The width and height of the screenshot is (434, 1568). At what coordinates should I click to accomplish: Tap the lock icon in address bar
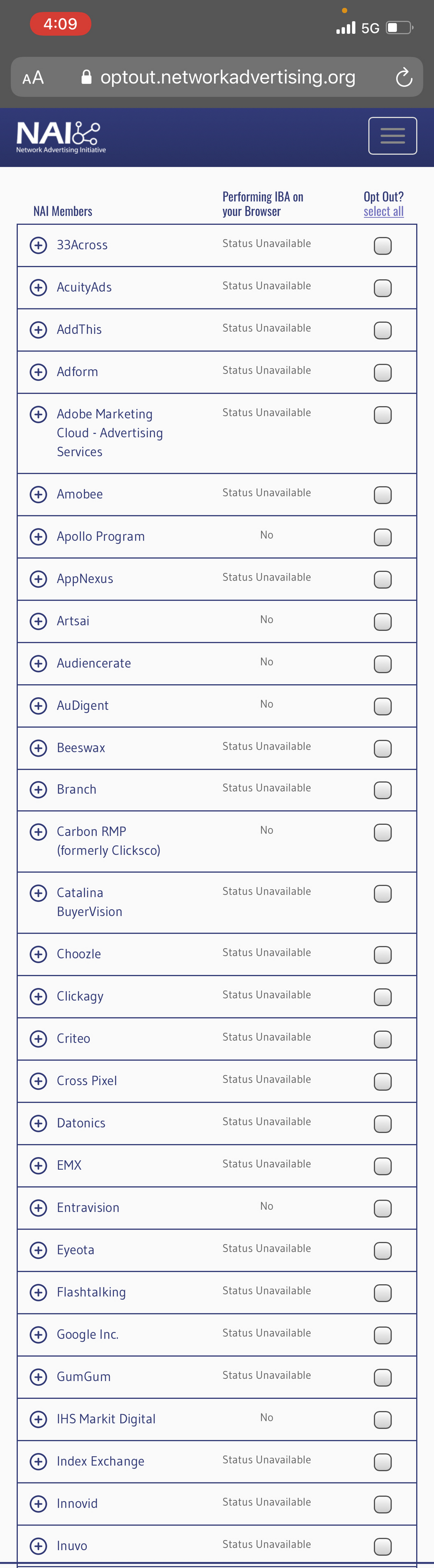(86, 77)
